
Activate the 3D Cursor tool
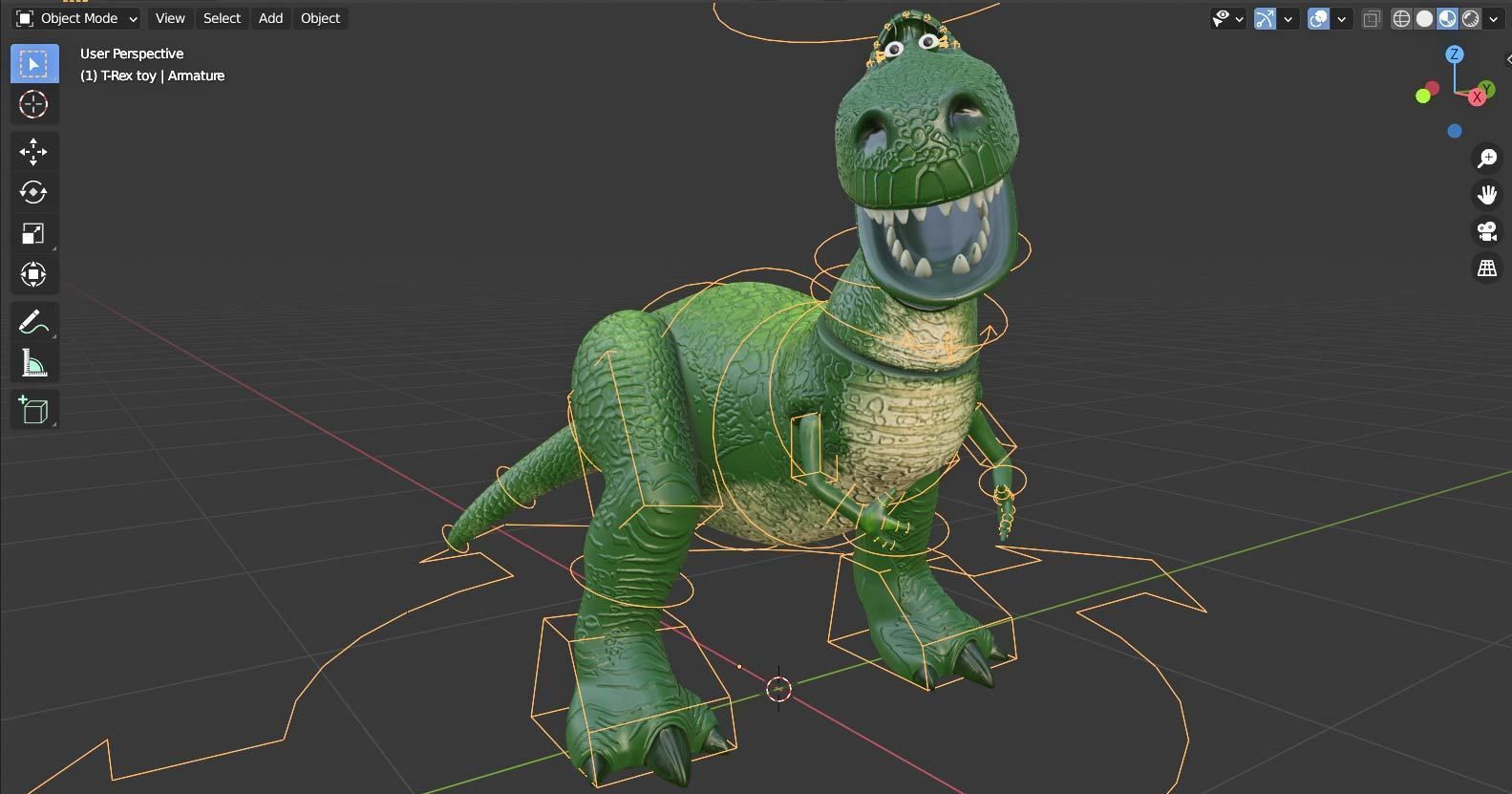tap(33, 104)
